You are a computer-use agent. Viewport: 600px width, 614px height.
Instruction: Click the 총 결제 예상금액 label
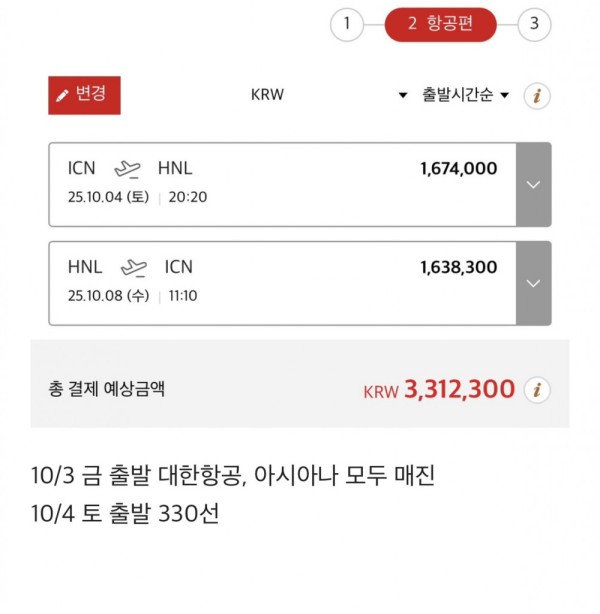pyautogui.click(x=107, y=389)
